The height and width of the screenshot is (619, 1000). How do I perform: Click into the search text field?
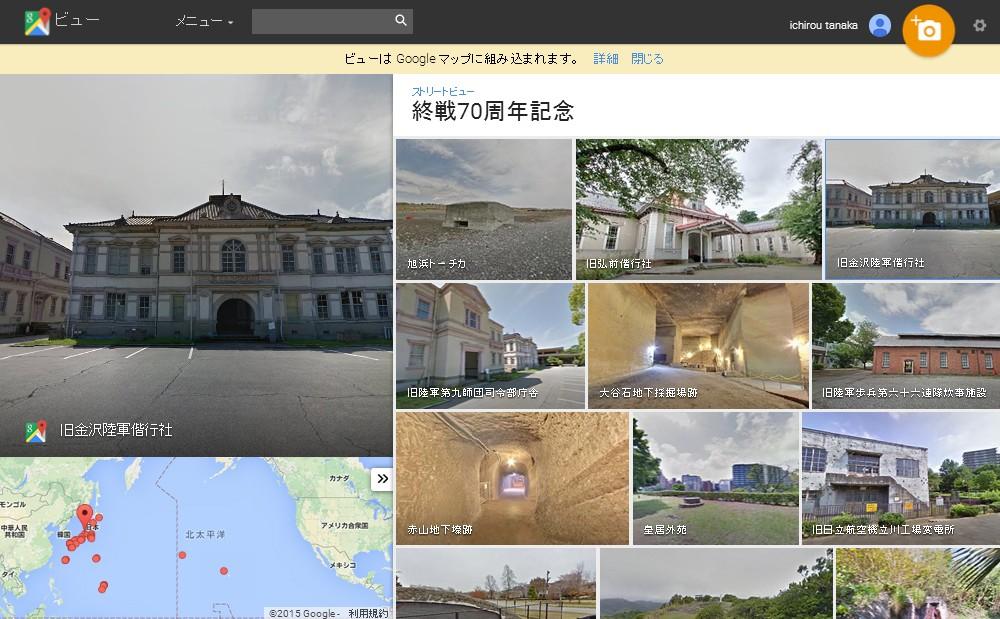click(320, 21)
